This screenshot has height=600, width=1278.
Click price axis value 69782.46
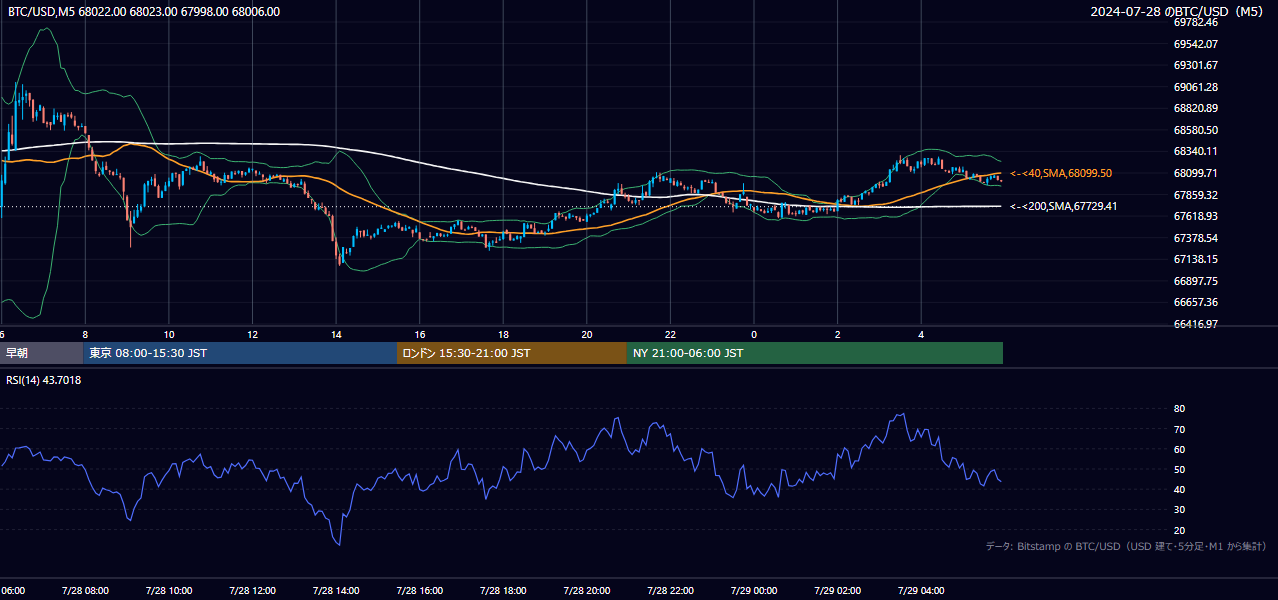click(1195, 22)
